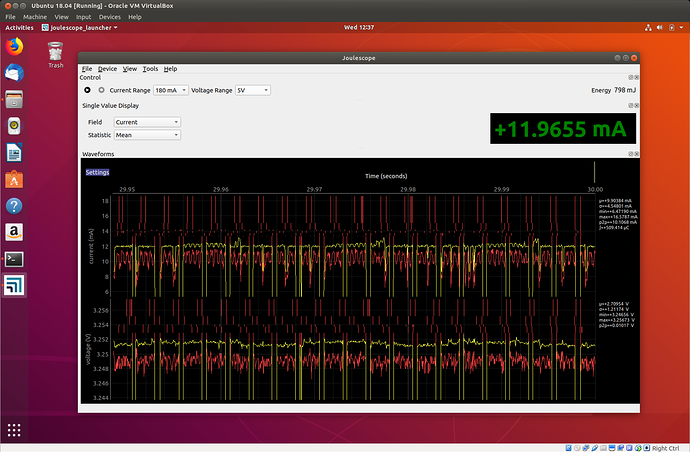This screenshot has height=452, width=690.
Task: Open the Trash desktop icon
Action: [x=55, y=55]
